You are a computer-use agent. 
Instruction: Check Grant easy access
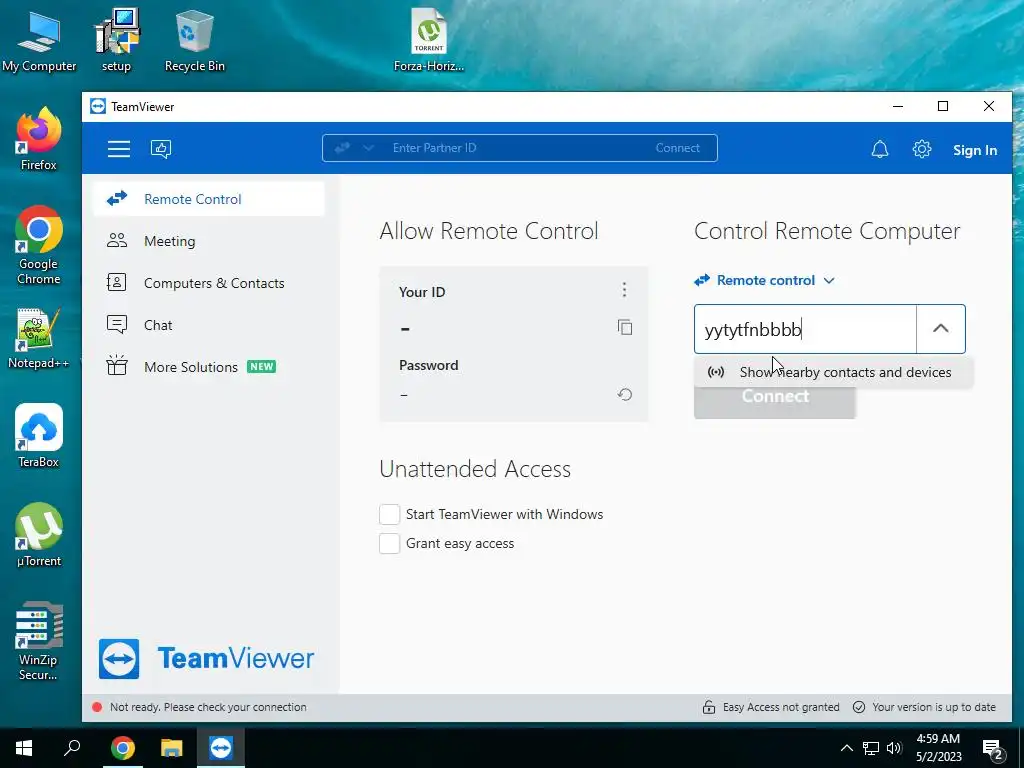(x=389, y=543)
